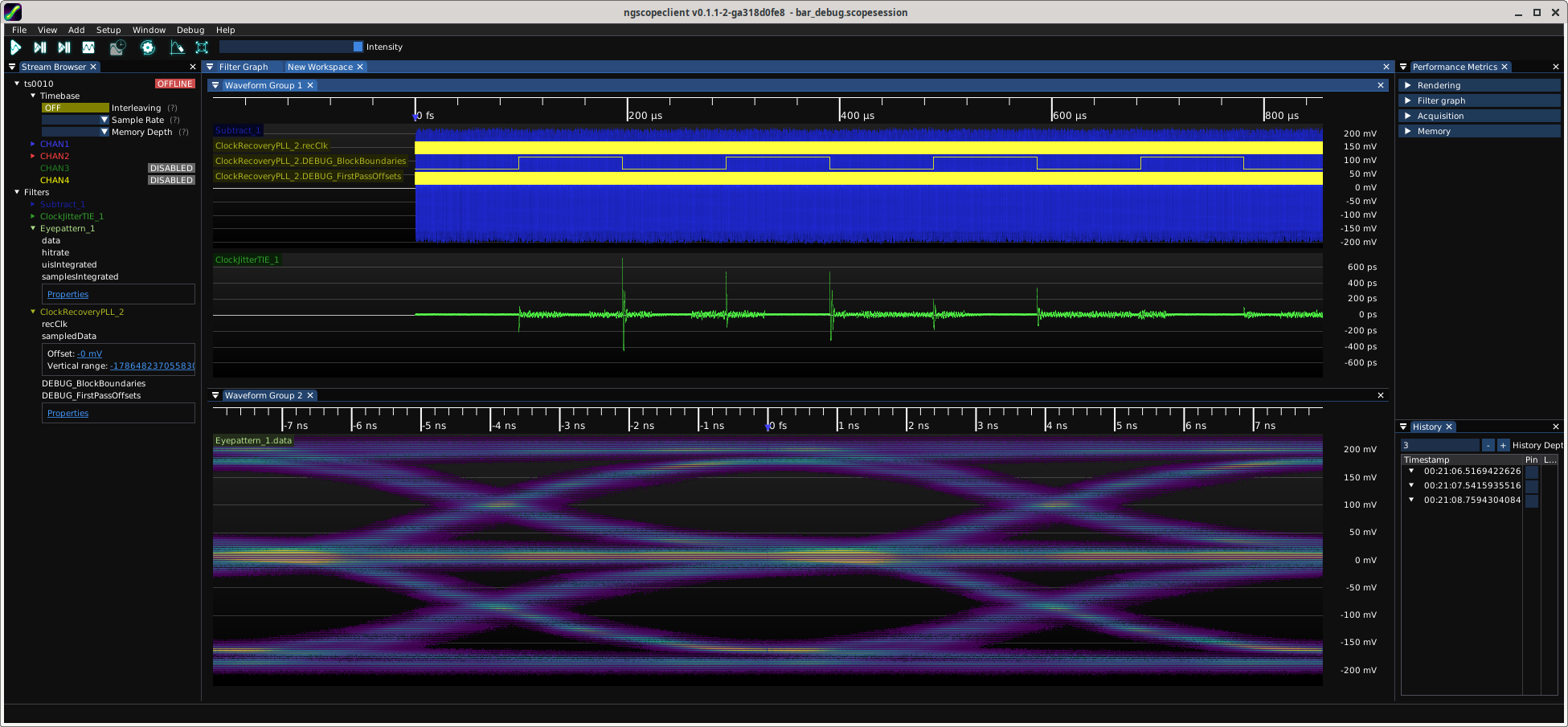Pin the 00:21:08.7594304084 history entry
This screenshot has width=1568, height=727.
pos(1531,500)
